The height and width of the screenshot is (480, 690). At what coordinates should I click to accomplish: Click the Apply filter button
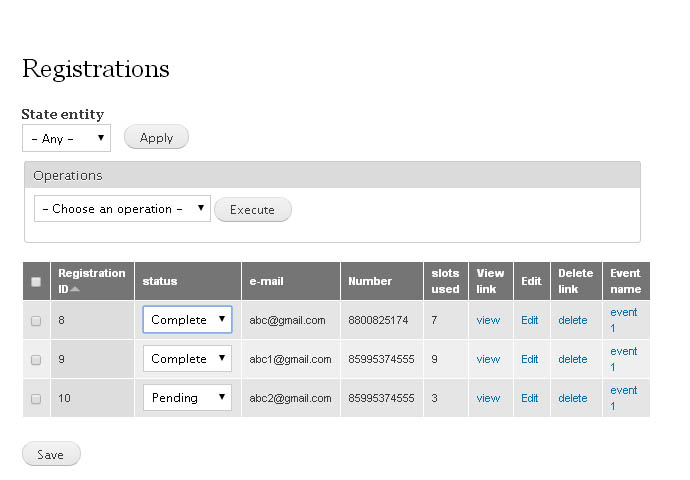click(156, 137)
